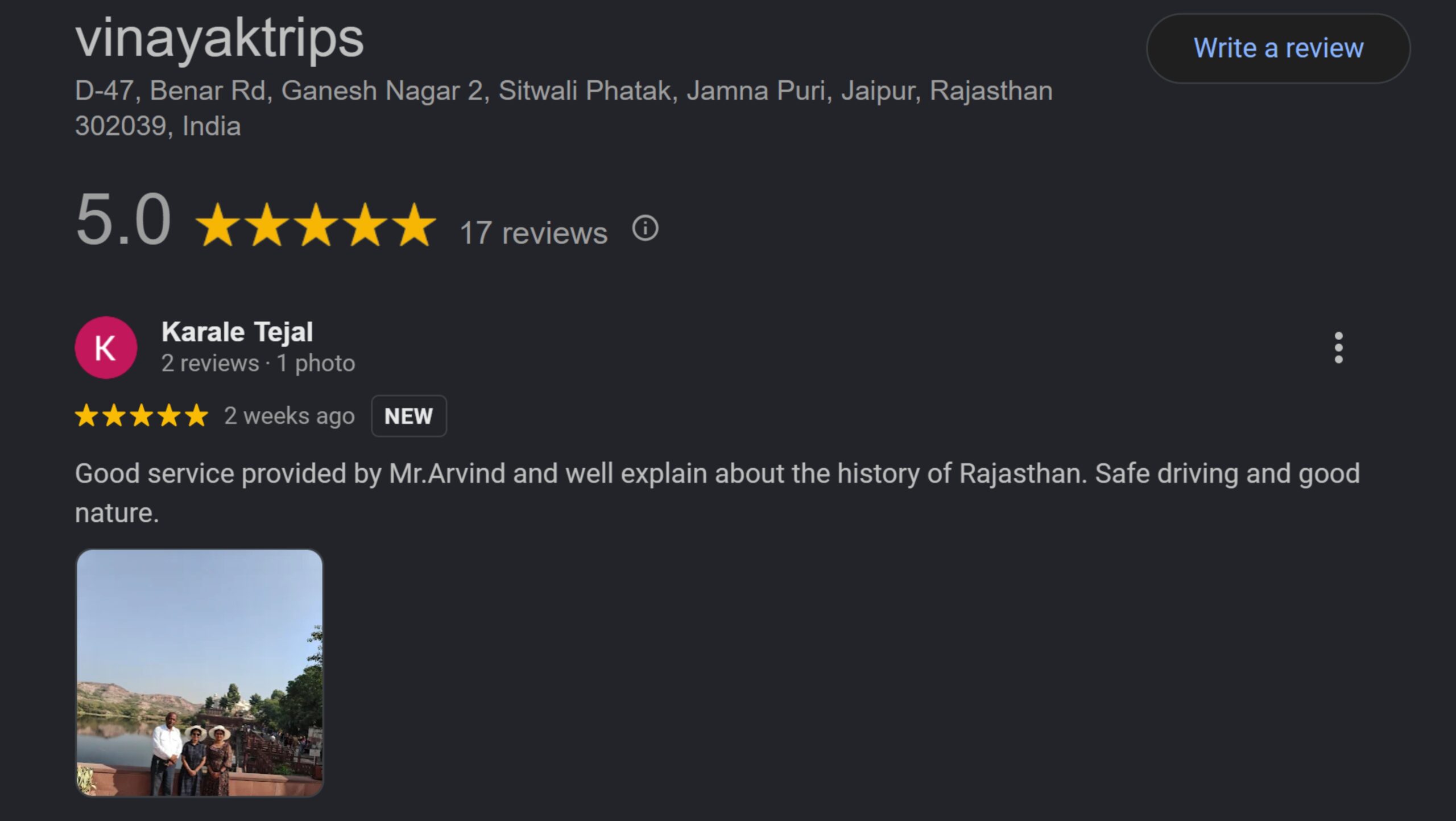1456x821 pixels.
Task: Click the second large star in overall rating
Action: click(267, 226)
